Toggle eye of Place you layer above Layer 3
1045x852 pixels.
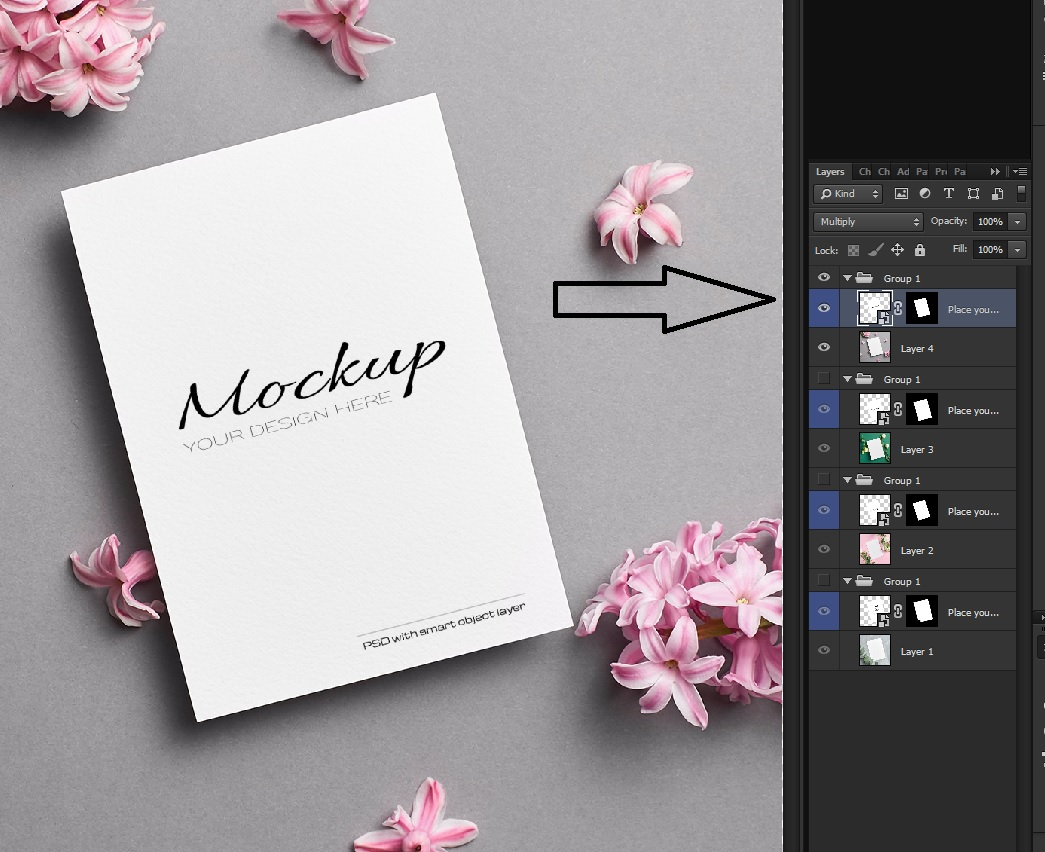(824, 409)
